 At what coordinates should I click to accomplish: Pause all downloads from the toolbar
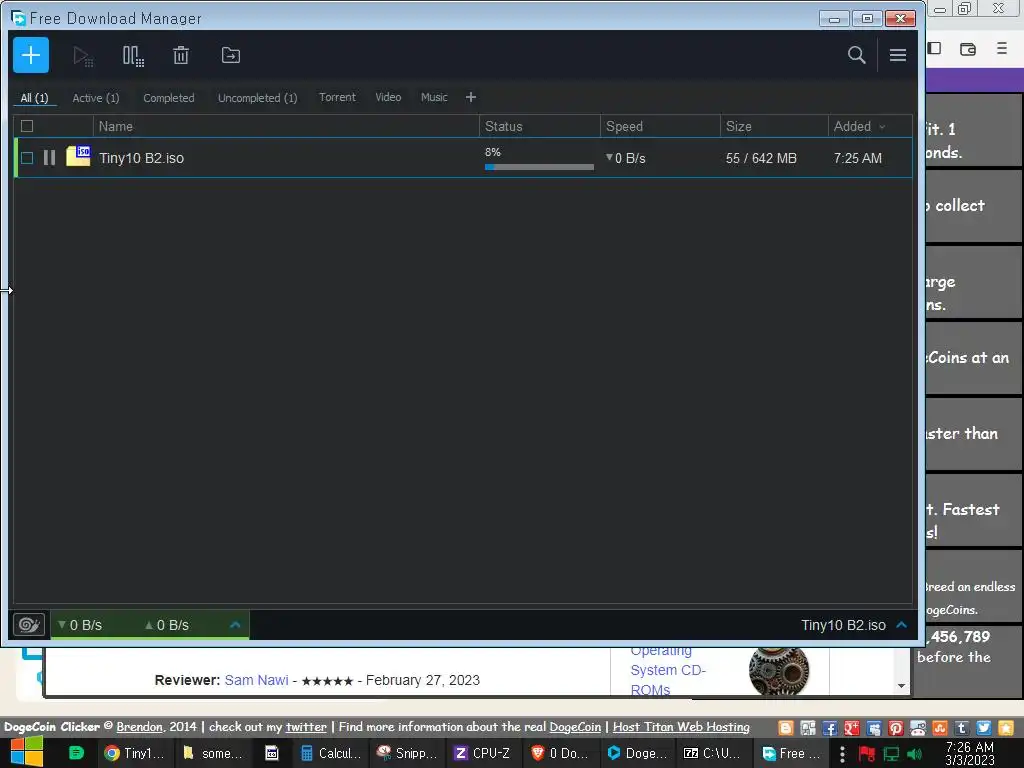tap(133, 56)
